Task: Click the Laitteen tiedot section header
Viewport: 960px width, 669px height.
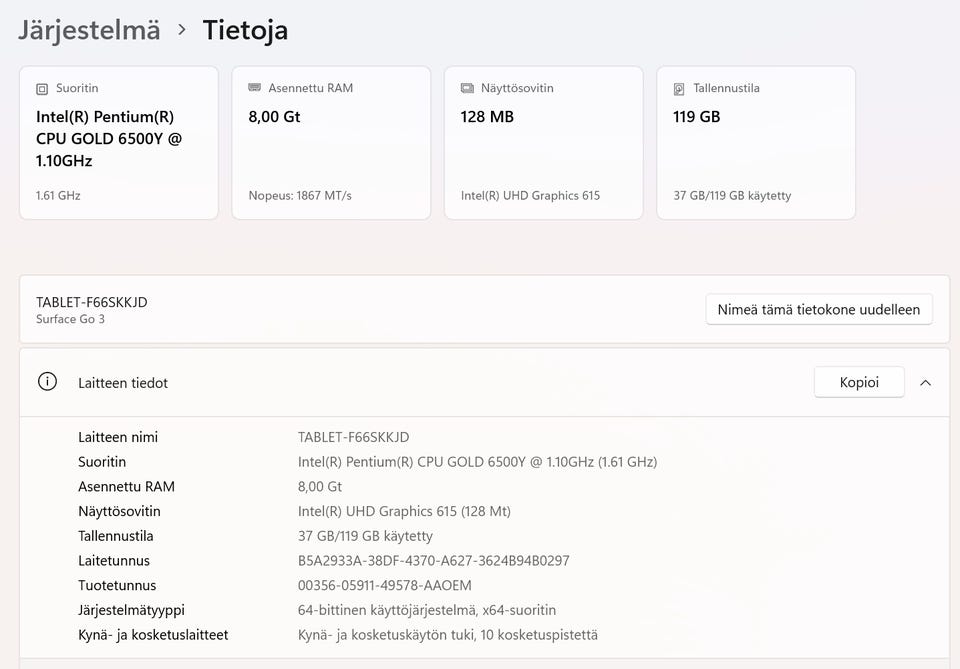Action: (x=484, y=383)
